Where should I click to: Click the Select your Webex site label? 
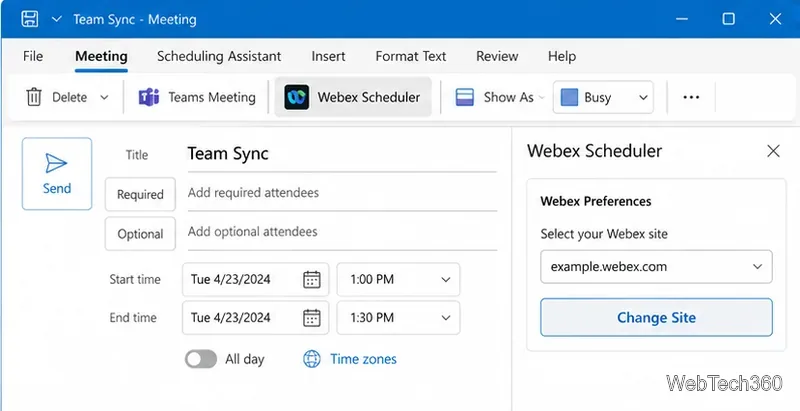tap(604, 234)
